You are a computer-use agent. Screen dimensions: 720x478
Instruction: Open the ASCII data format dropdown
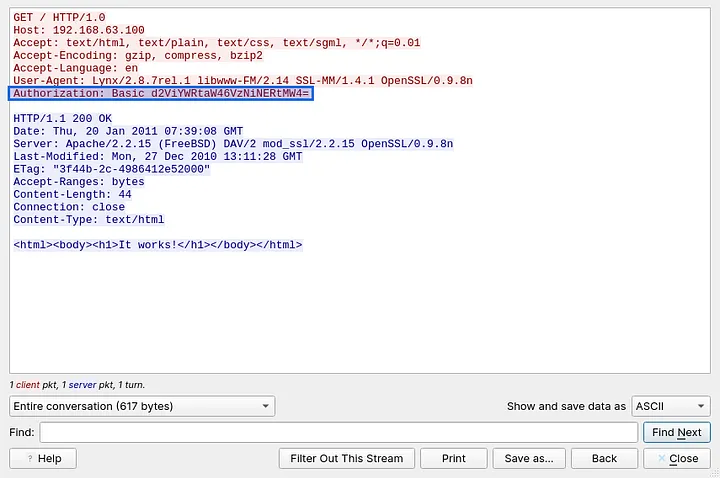click(671, 406)
